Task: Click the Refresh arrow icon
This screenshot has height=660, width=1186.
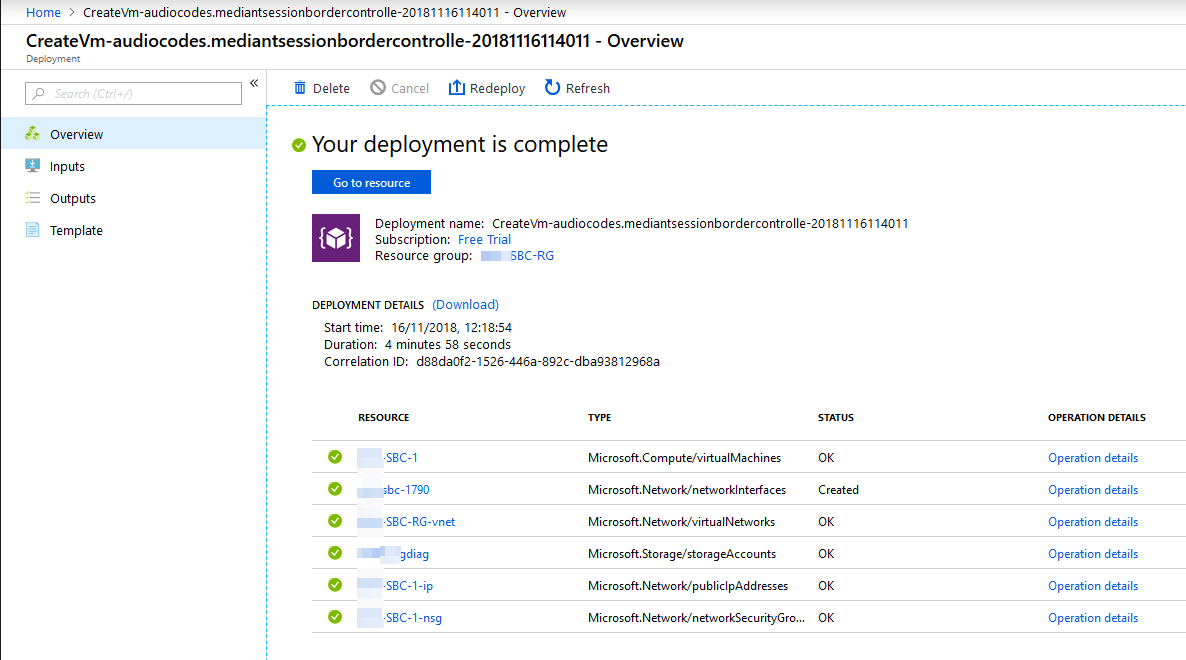Action: (x=553, y=88)
